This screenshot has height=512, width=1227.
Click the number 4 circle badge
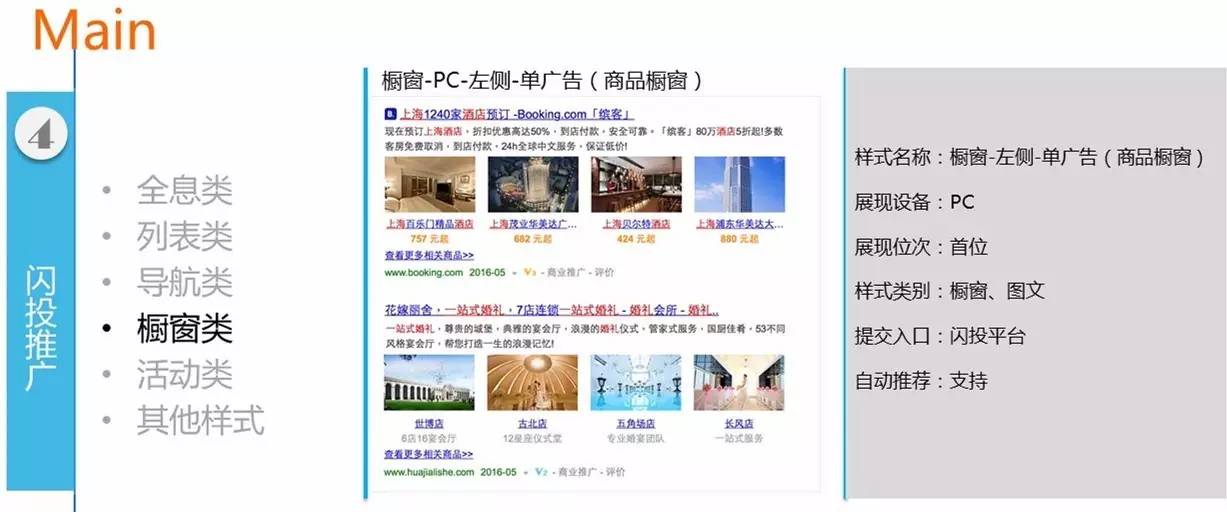click(40, 136)
